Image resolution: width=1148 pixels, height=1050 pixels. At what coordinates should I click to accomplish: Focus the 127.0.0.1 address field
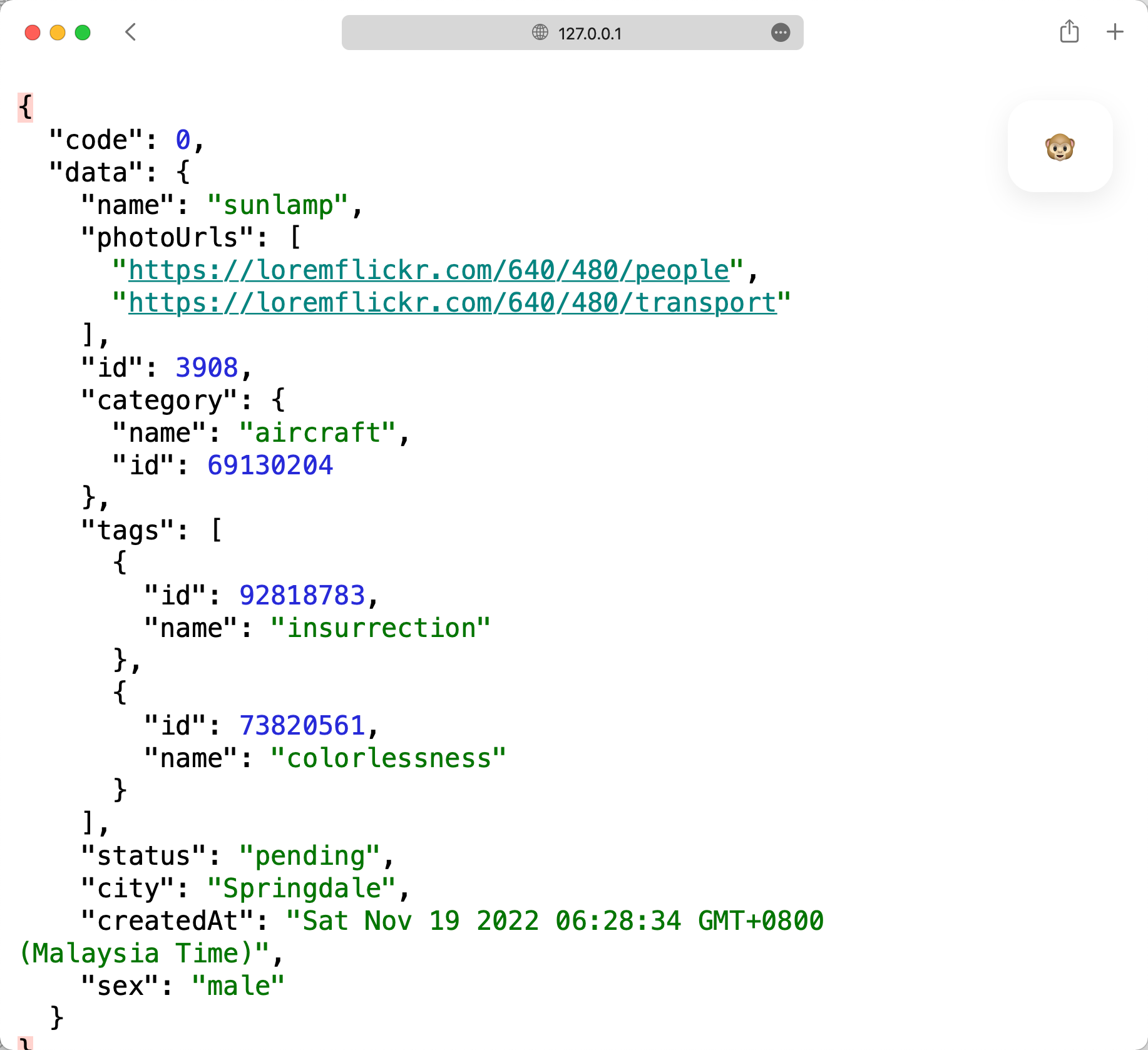[x=590, y=33]
